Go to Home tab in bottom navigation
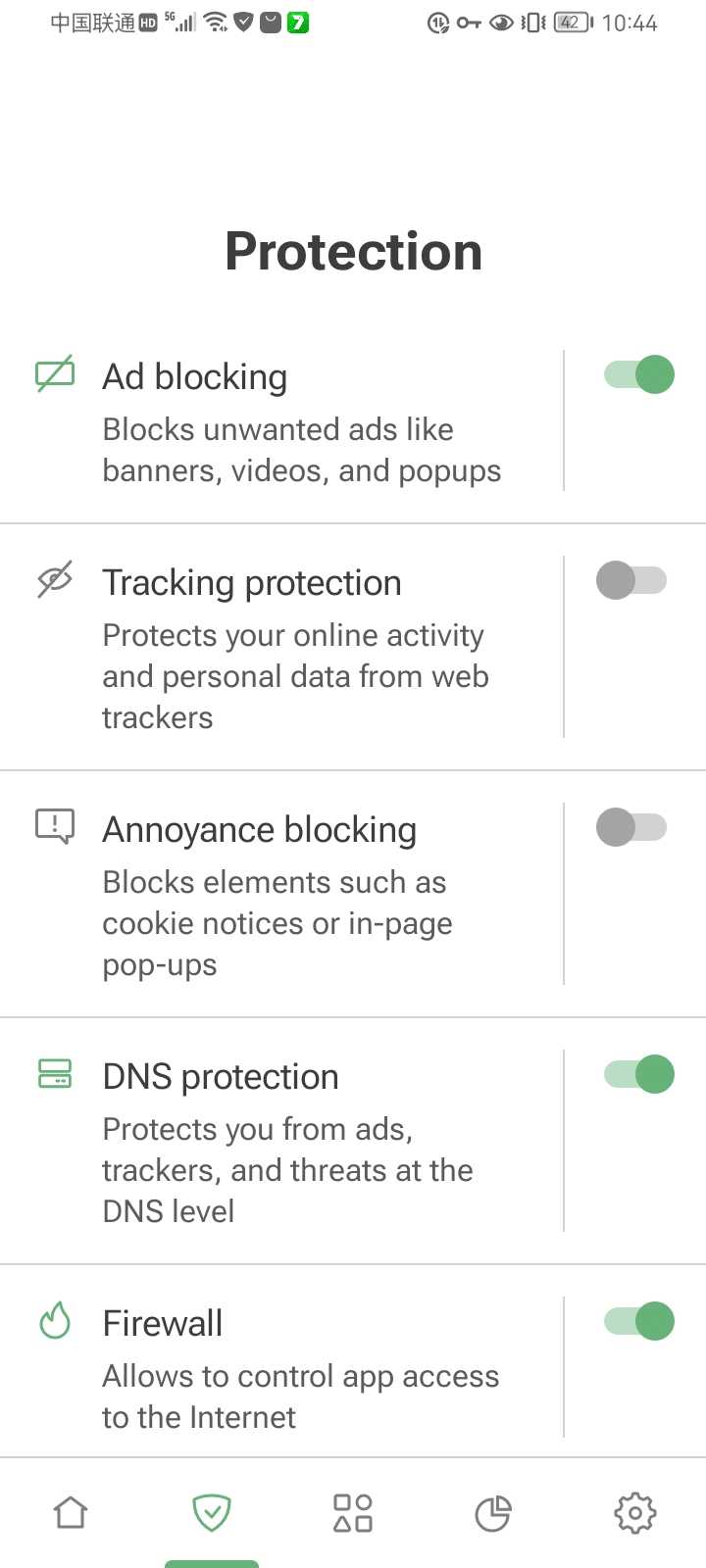This screenshot has height=1568, width=706. point(71,1512)
